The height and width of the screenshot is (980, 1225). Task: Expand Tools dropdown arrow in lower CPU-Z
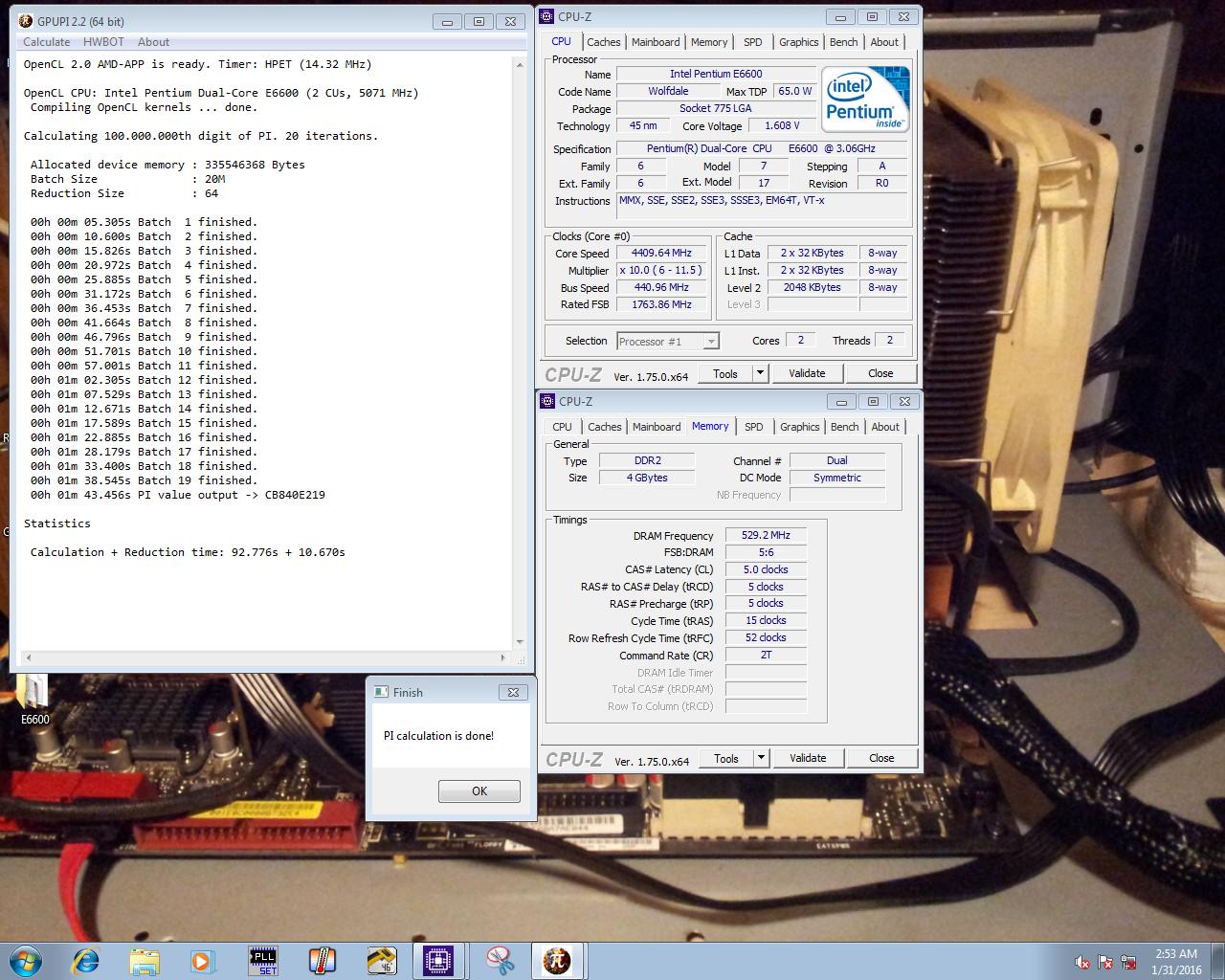[x=762, y=758]
